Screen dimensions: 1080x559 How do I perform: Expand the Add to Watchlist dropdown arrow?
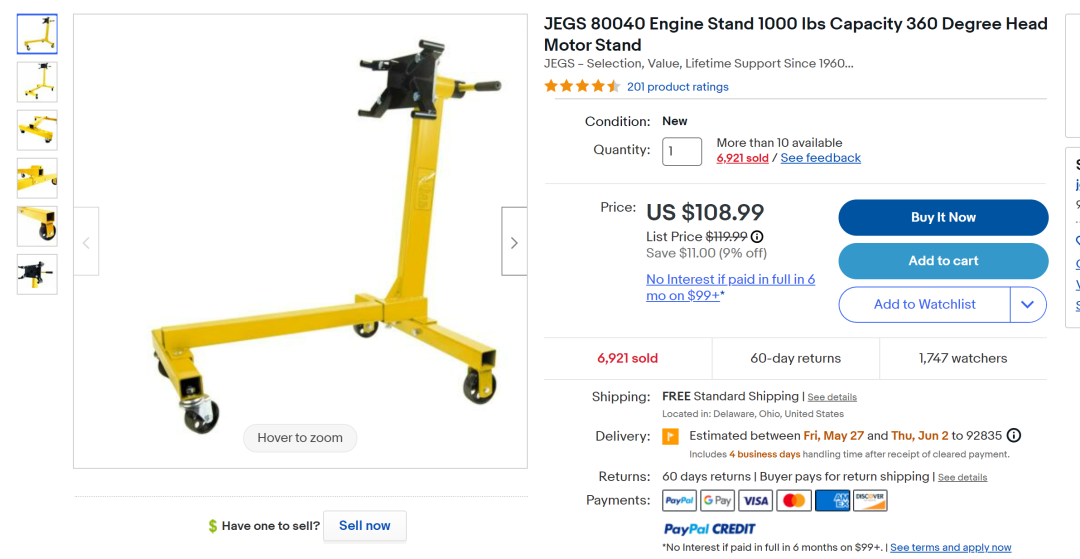tap(1027, 305)
